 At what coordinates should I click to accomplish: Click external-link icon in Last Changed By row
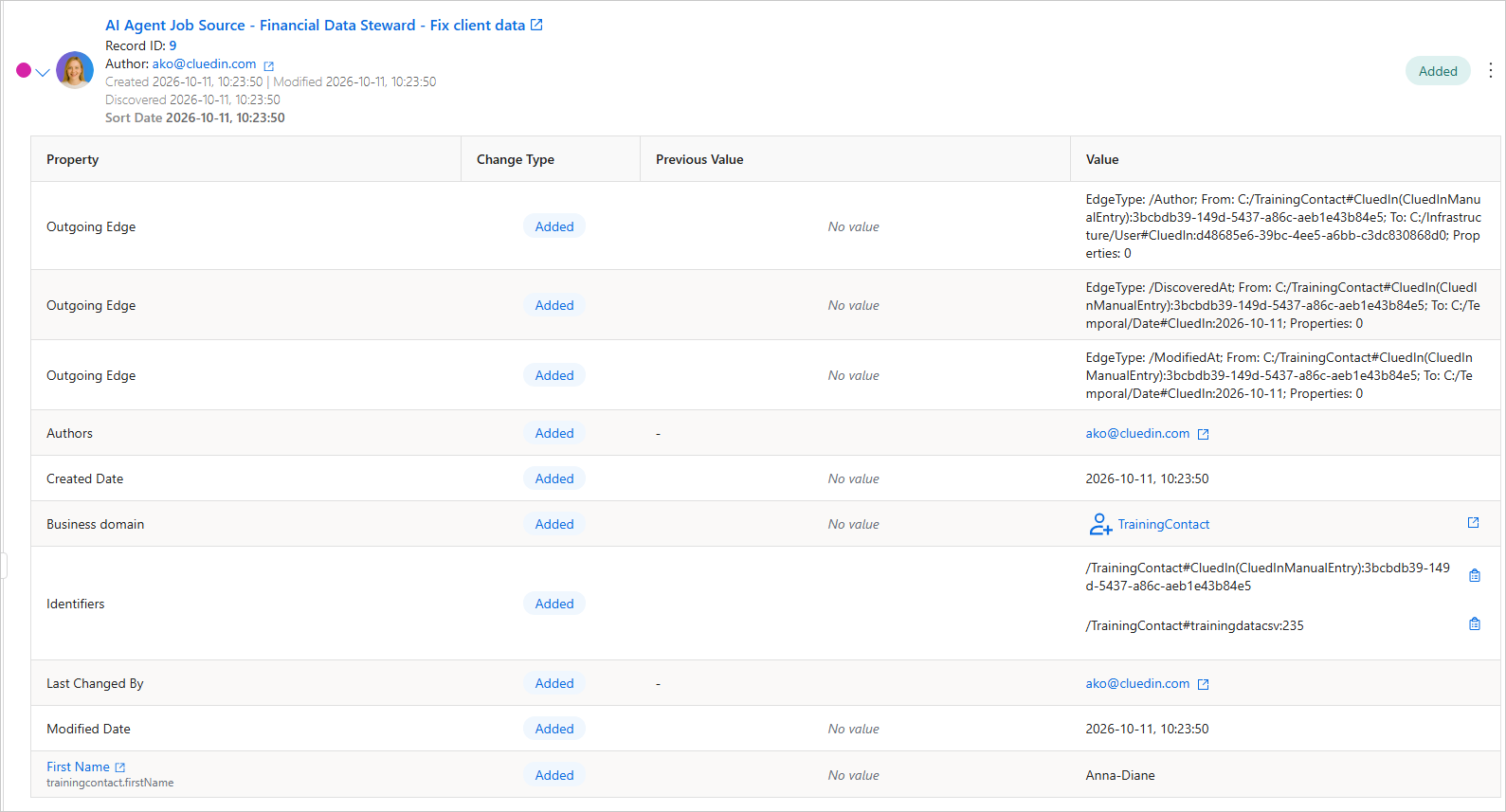pos(1204,684)
